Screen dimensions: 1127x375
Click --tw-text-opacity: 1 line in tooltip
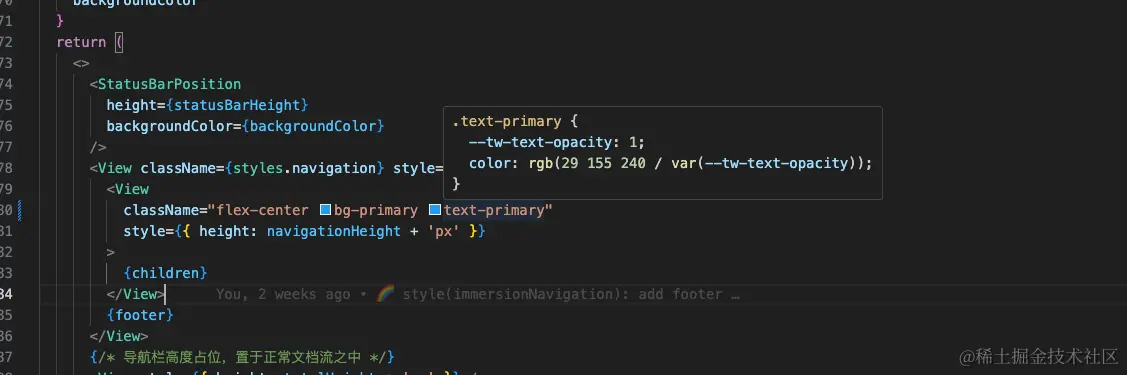pos(556,142)
